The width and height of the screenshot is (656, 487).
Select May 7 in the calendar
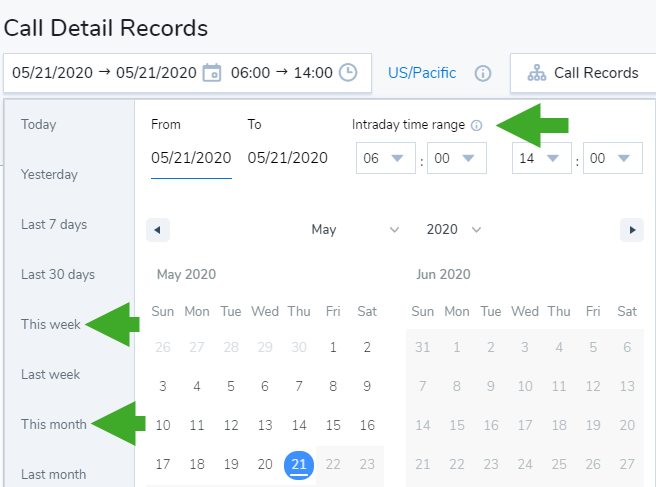coord(299,386)
